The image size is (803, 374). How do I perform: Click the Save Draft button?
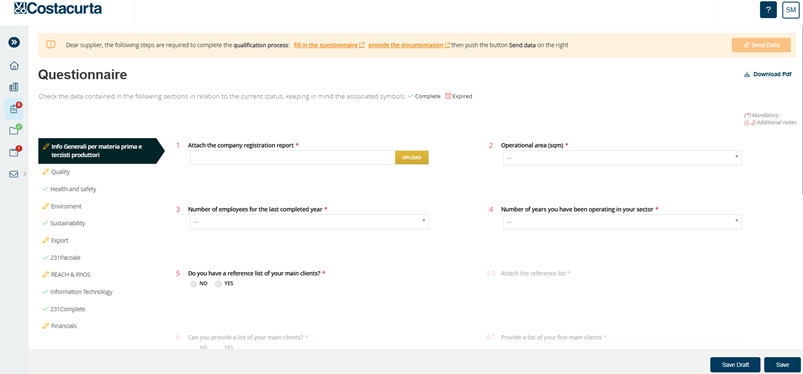tap(735, 365)
